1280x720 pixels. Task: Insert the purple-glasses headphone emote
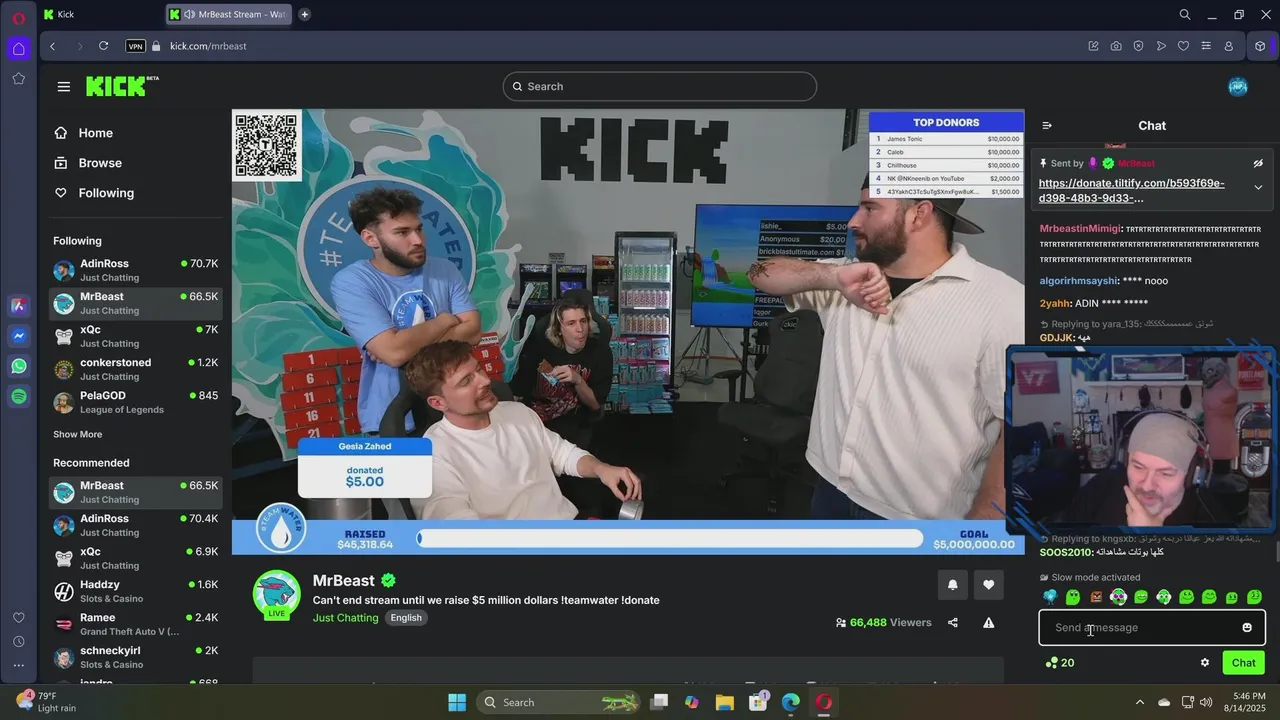coord(1118,597)
